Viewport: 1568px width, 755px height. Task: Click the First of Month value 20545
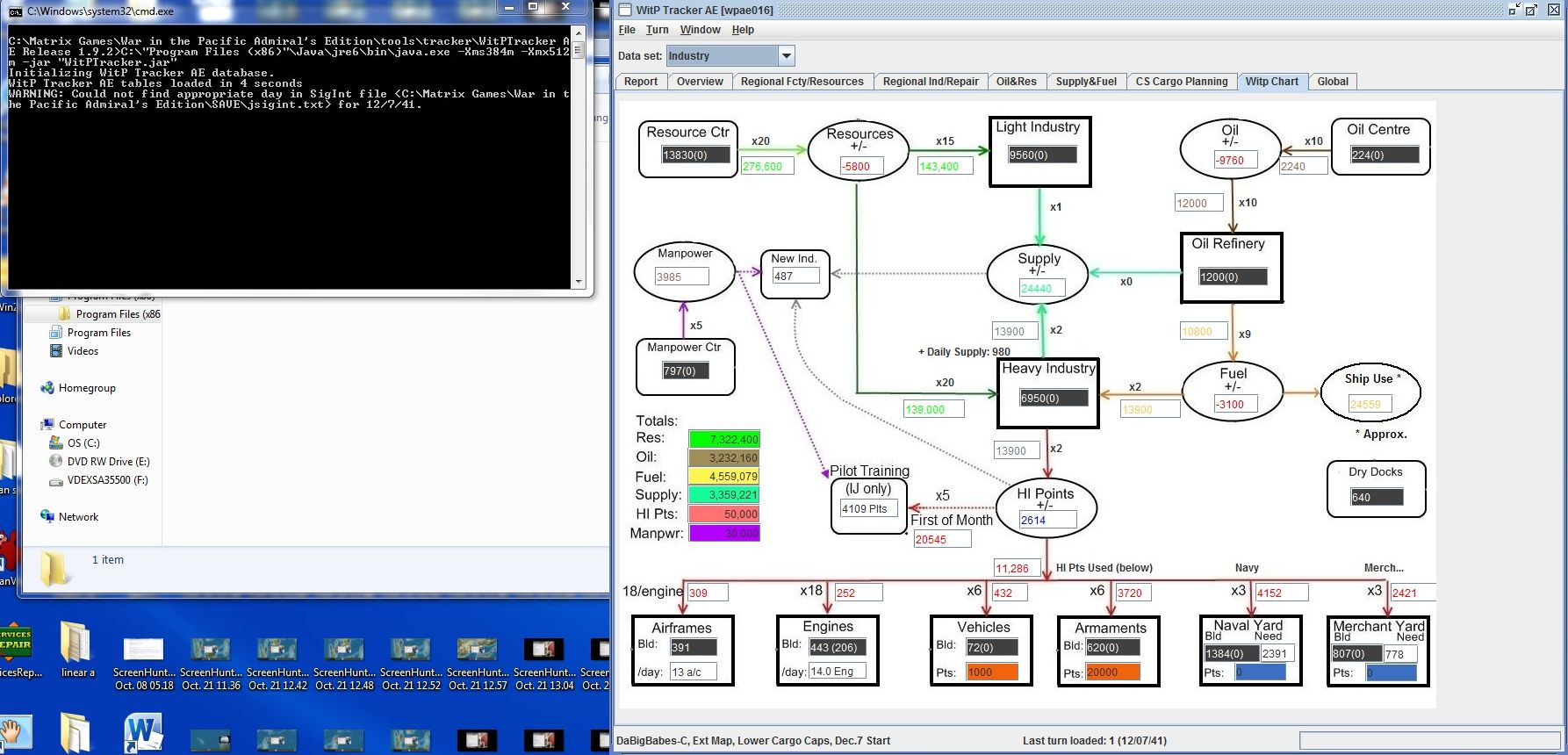[942, 540]
